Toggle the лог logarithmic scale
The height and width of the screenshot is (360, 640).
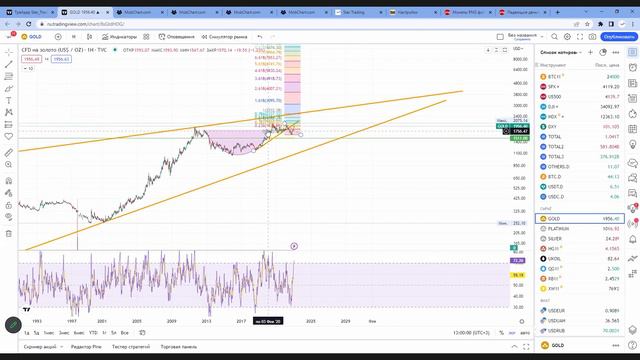tap(512, 333)
